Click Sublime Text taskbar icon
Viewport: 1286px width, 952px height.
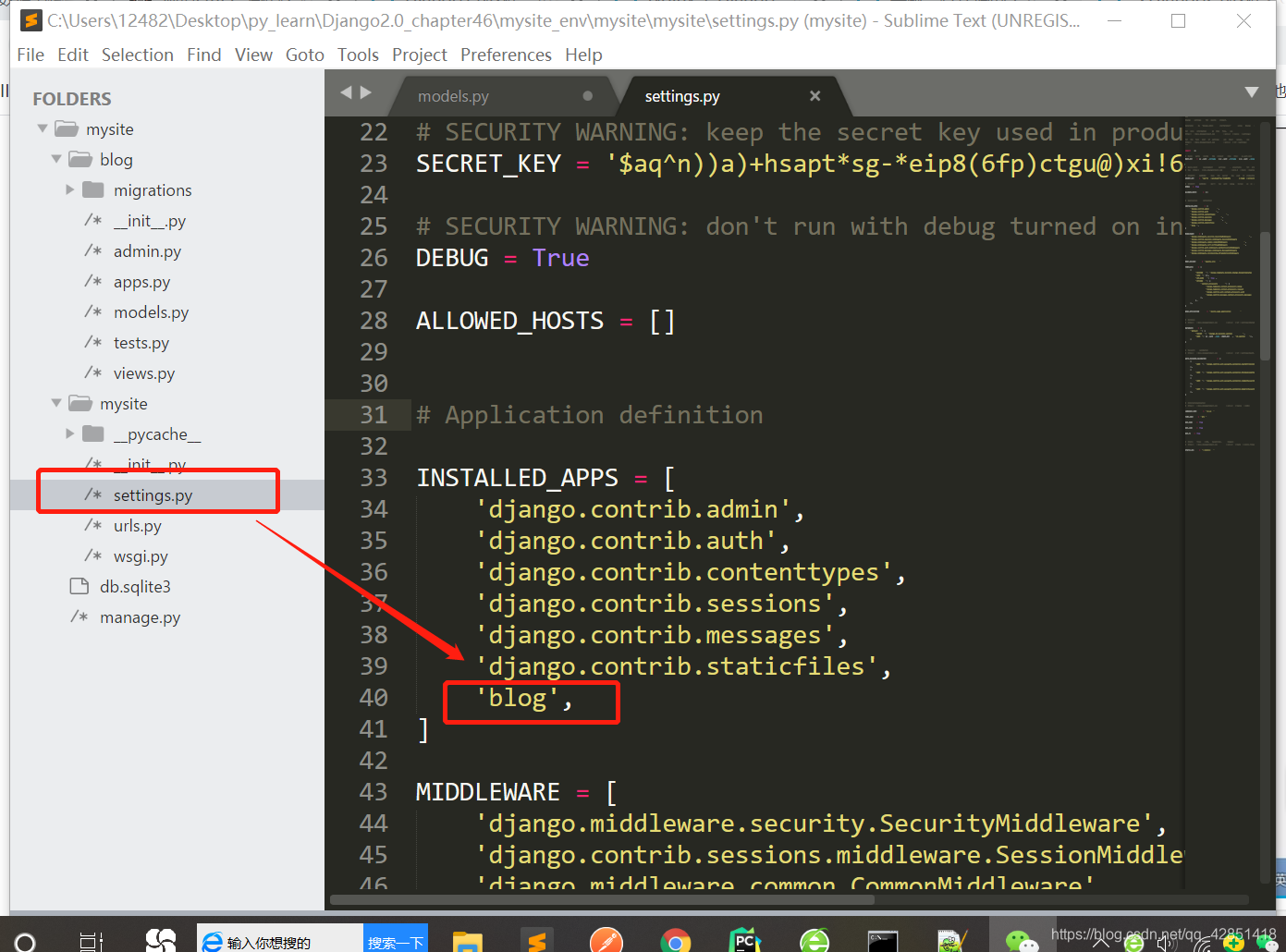point(537,941)
